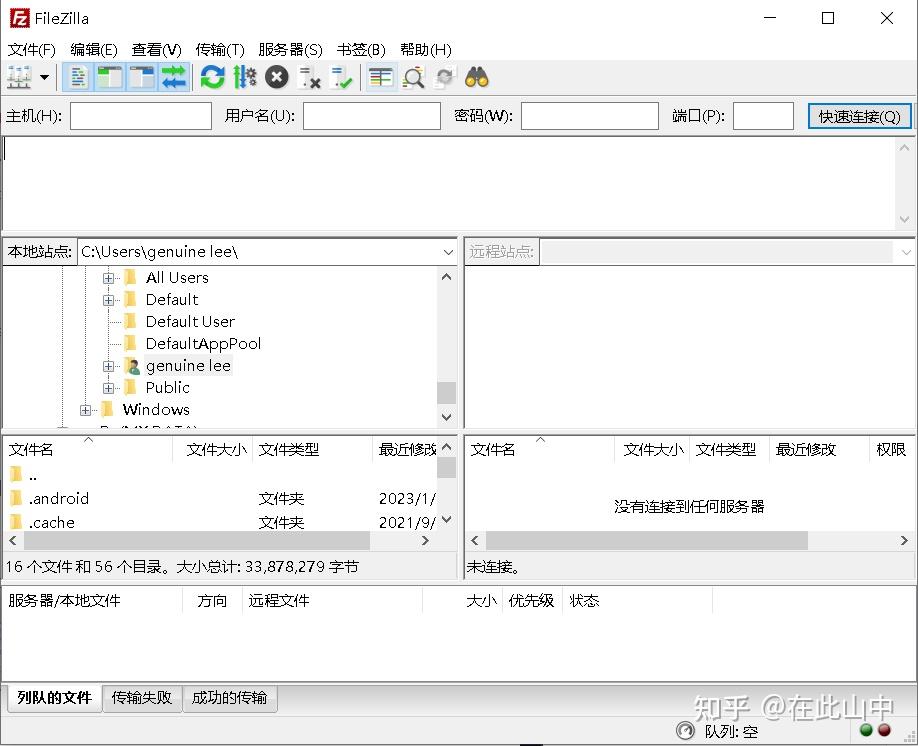Cancel the current operation icon

(x=277, y=77)
